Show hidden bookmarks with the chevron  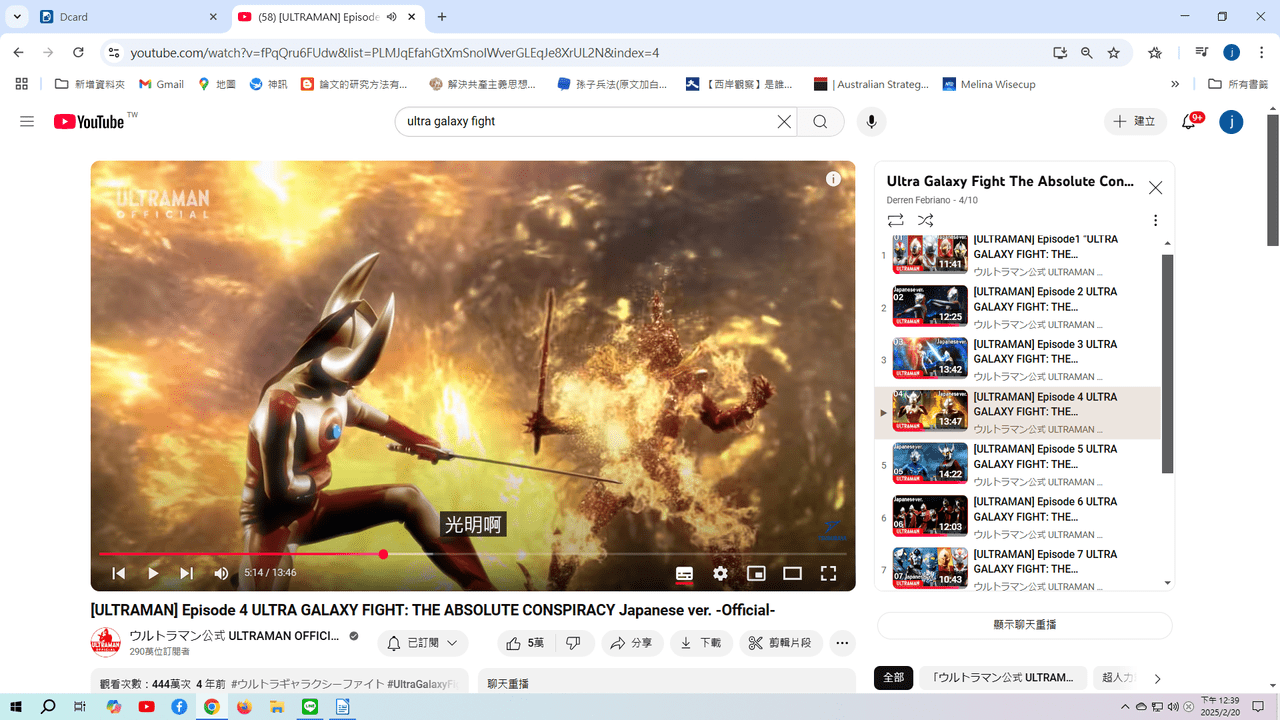tap(1175, 84)
